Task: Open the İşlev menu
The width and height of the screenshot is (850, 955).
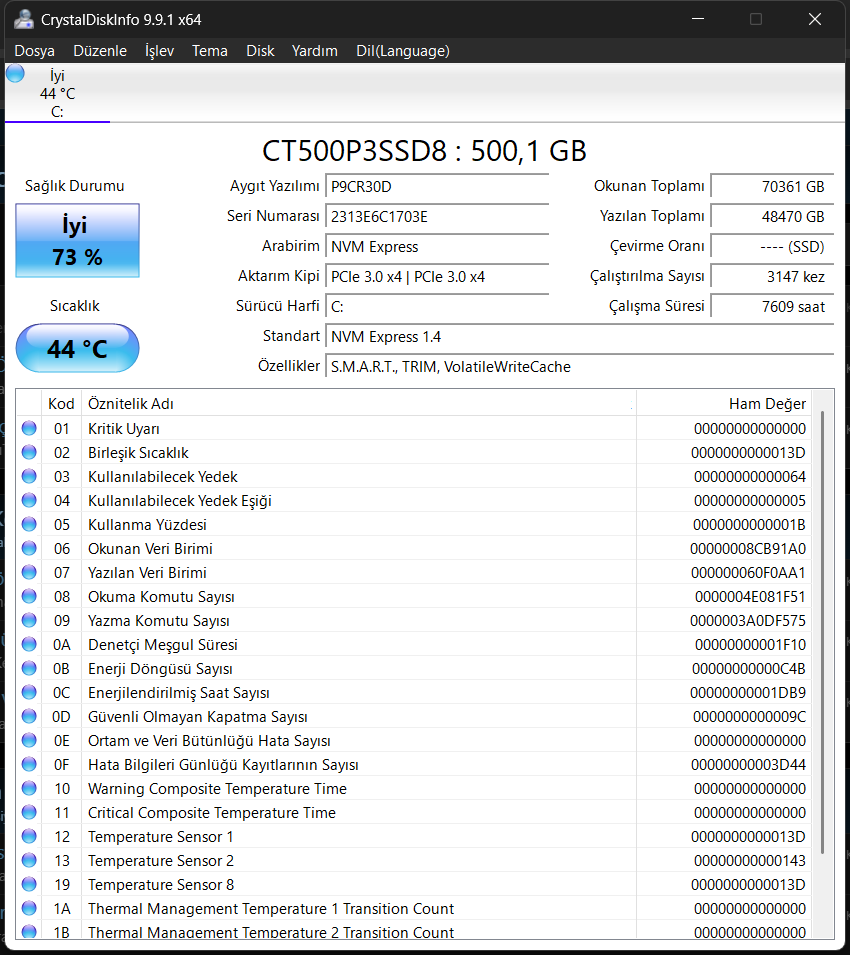Action: click(160, 51)
